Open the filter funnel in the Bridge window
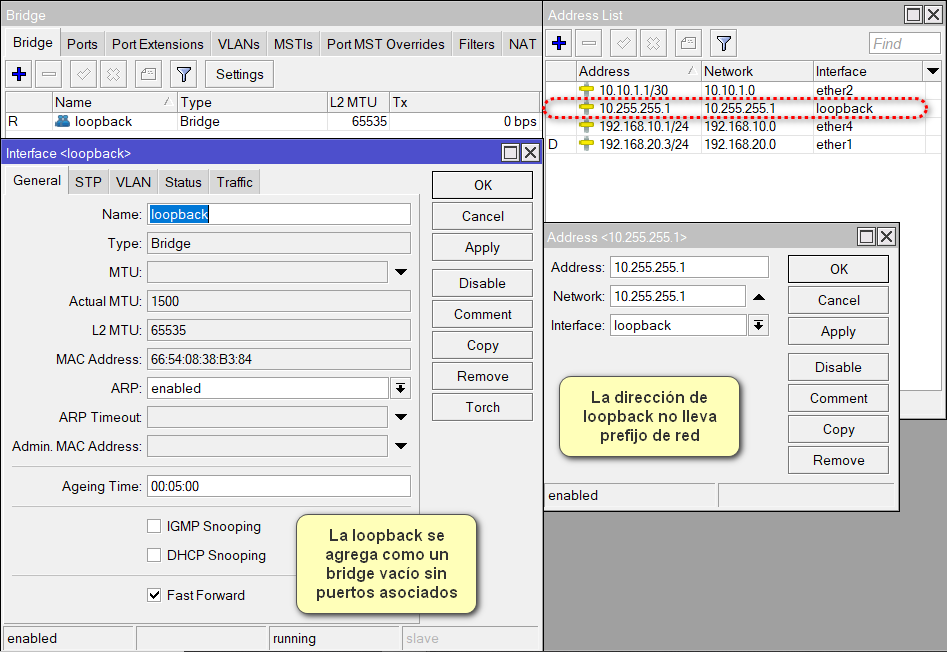Image resolution: width=947 pixels, height=652 pixels. 185,74
